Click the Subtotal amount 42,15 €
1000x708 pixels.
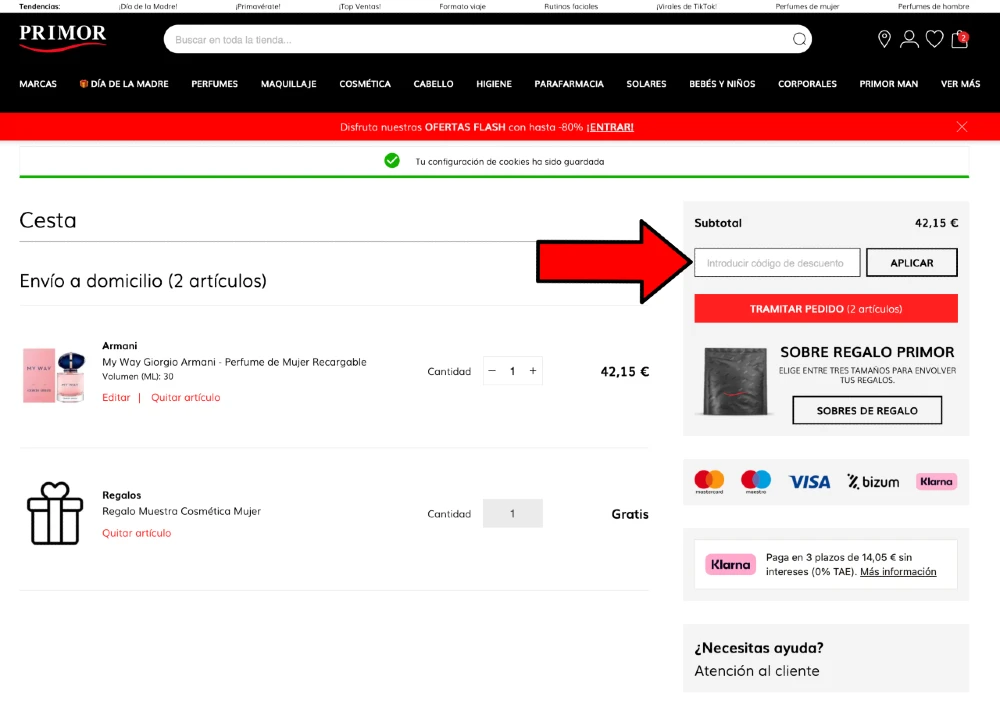pos(936,223)
